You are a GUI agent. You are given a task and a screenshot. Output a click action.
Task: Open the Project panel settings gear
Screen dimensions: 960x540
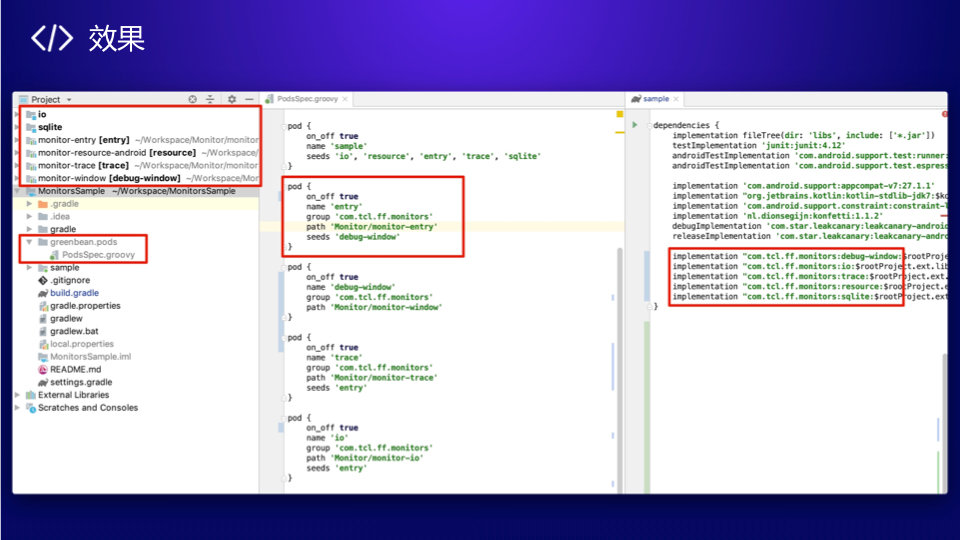[x=231, y=99]
